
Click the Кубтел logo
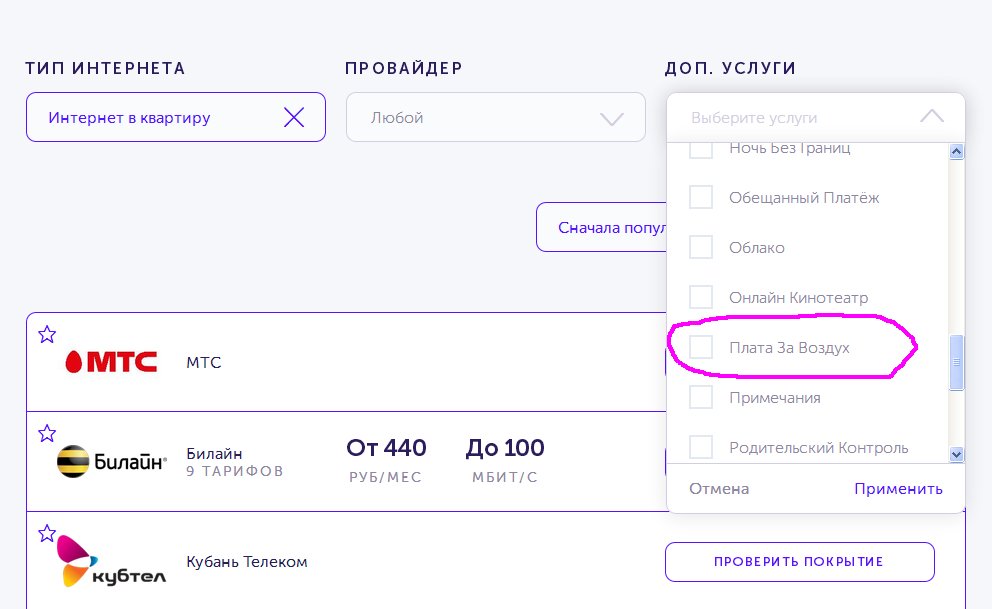point(111,561)
